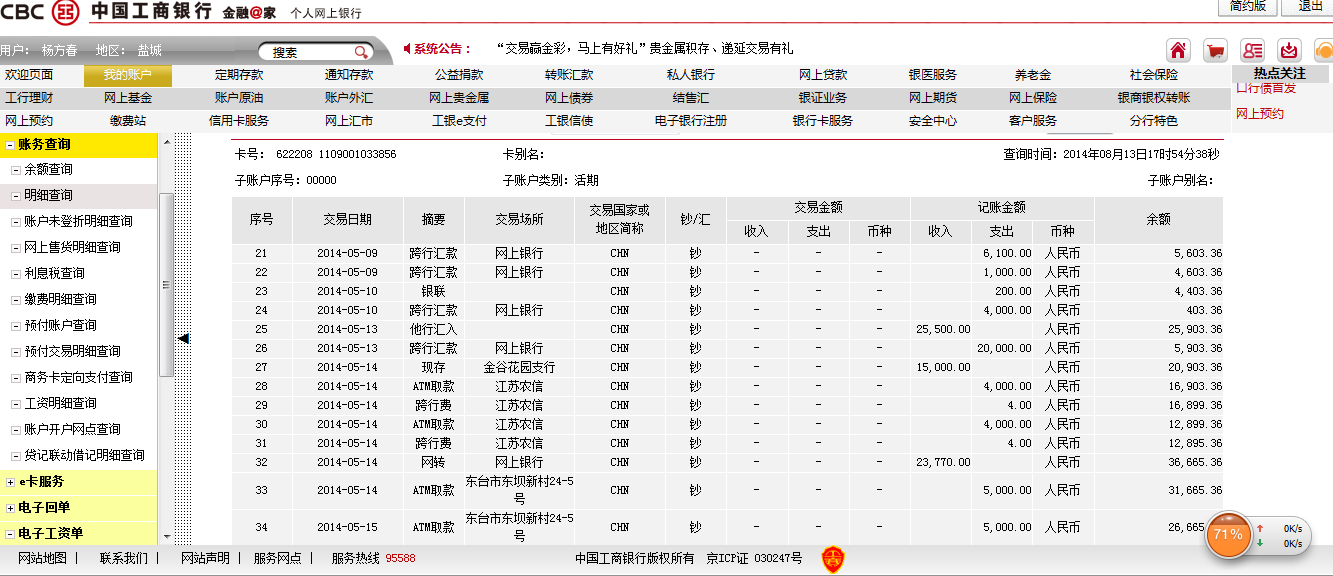Open 网上预约 hot topic link
The image size is (1333, 576).
[1260, 114]
